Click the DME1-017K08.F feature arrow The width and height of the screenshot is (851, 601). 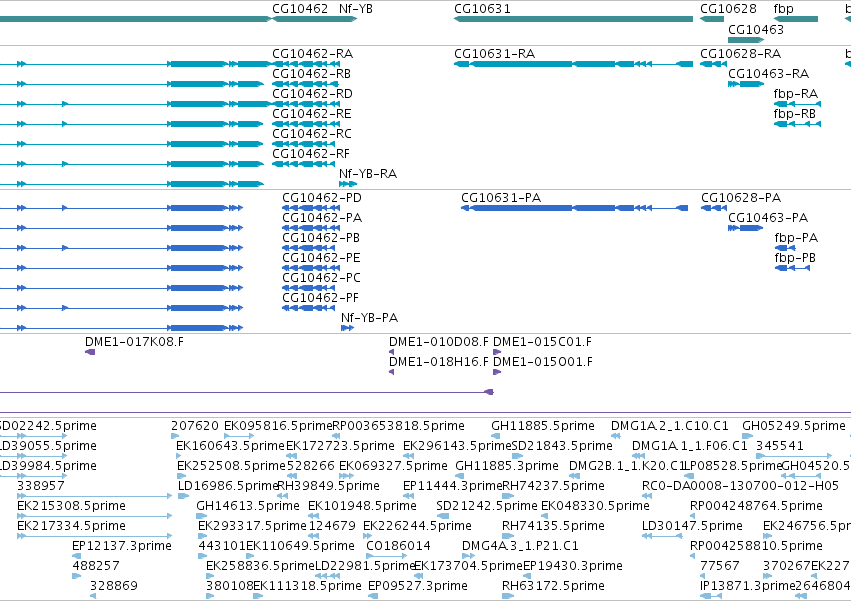coord(90,352)
